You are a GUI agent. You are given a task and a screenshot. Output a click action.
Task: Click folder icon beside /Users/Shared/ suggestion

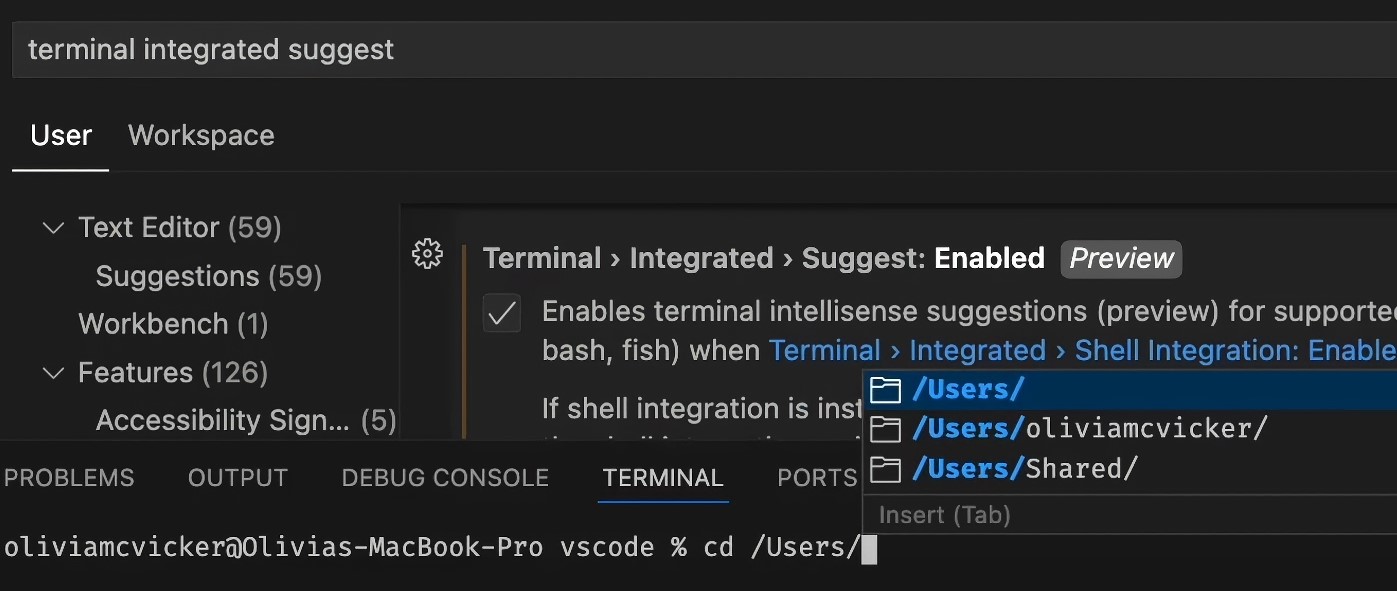pos(885,469)
